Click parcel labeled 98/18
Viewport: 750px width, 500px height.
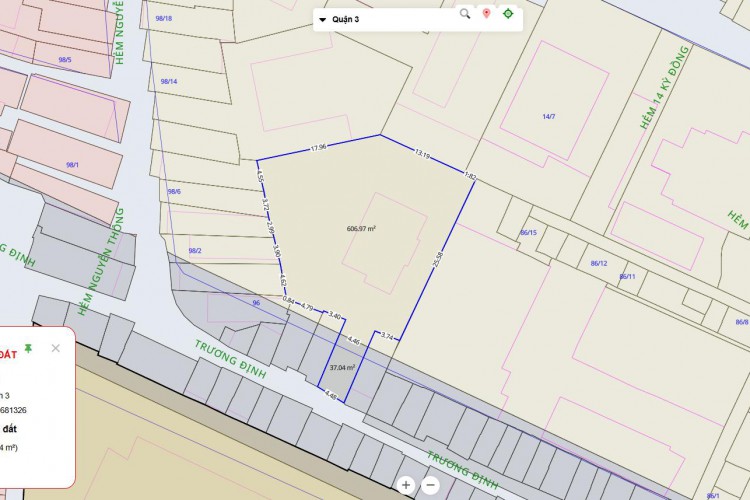[x=165, y=19]
